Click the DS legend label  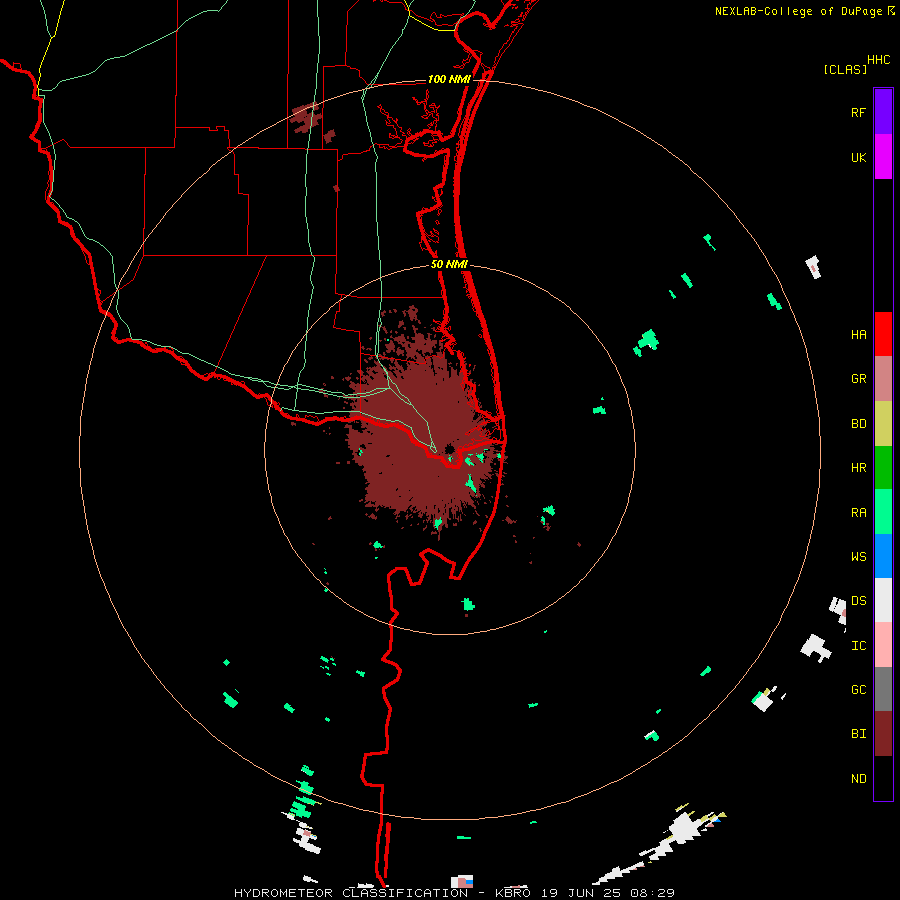[x=858, y=600]
